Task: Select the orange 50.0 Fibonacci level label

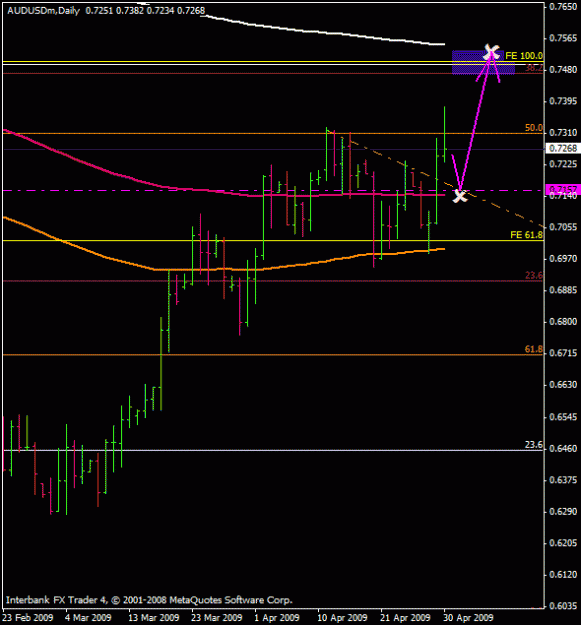Action: point(534,128)
